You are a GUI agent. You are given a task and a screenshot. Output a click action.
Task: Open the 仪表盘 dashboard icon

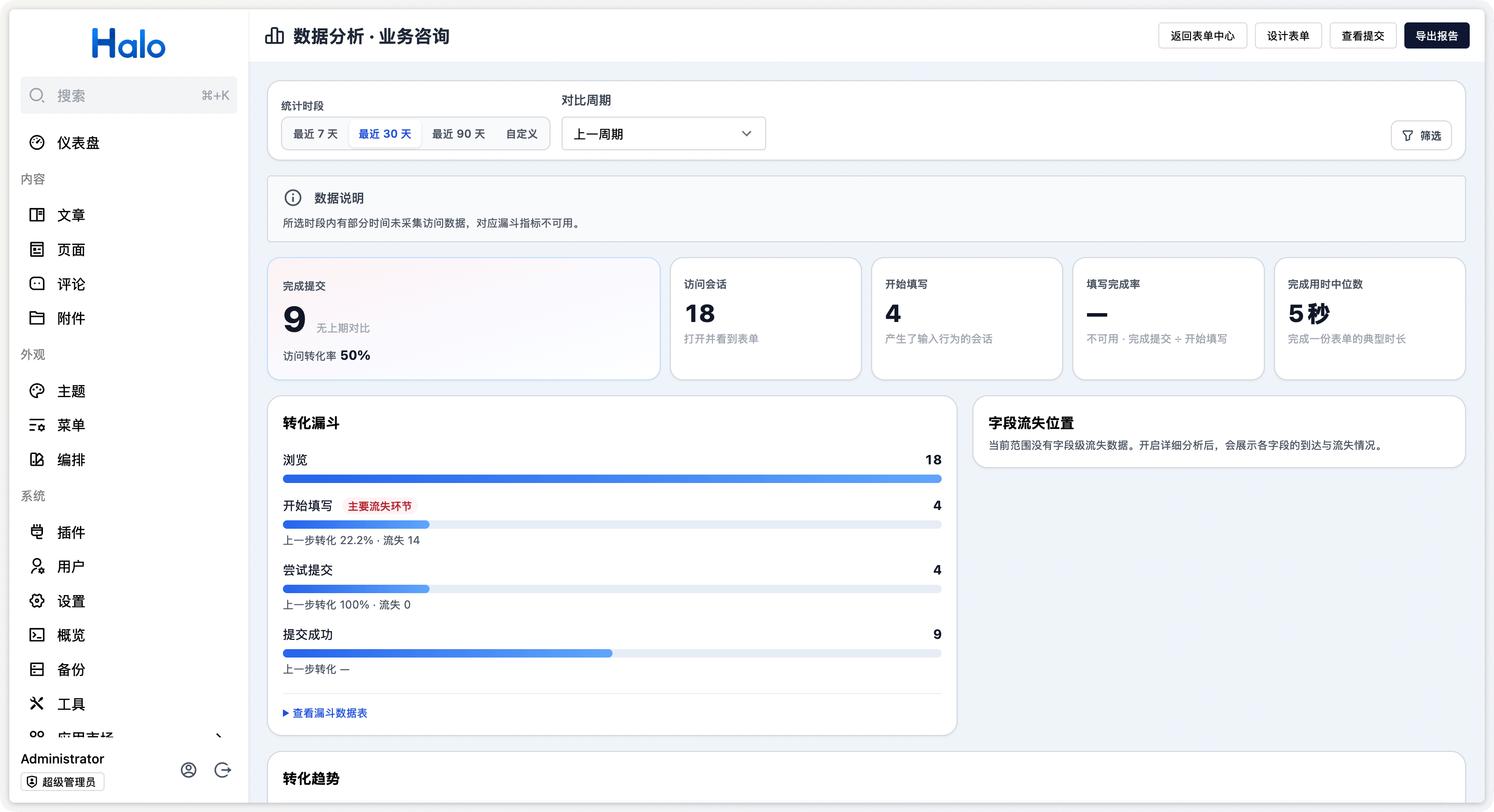coord(36,143)
